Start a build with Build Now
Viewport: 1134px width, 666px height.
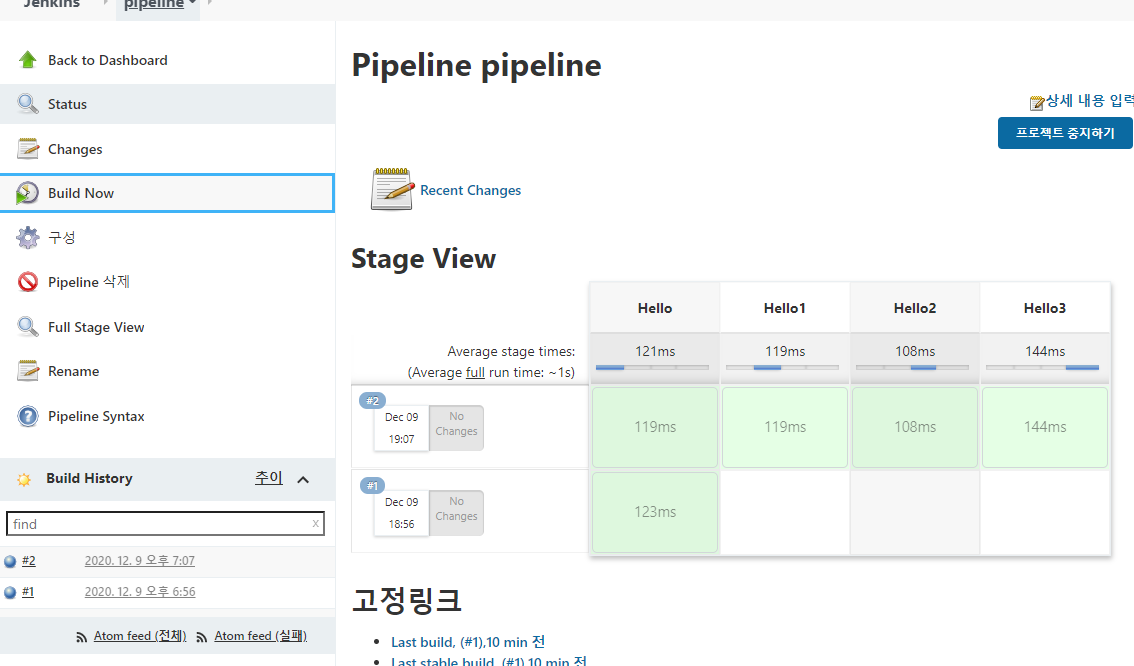(81, 193)
